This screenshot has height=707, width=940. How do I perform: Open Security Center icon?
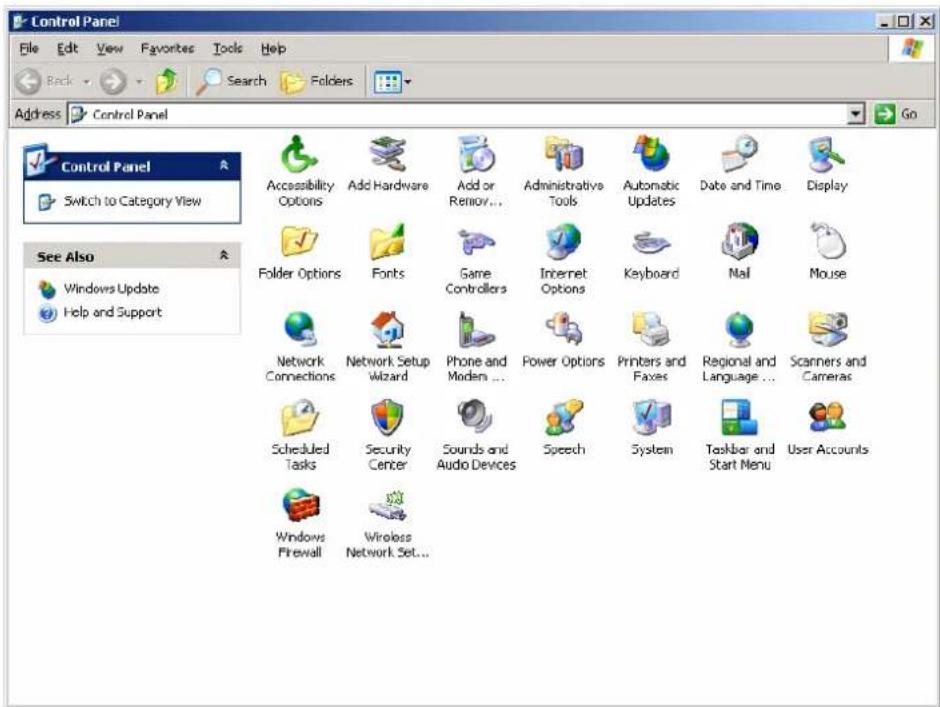point(388,418)
